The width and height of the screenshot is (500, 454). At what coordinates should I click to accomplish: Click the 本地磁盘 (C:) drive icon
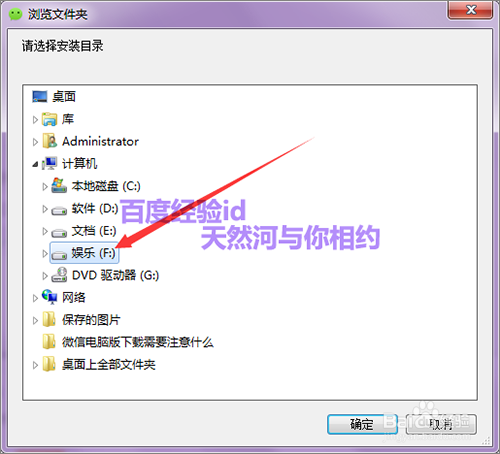point(59,186)
